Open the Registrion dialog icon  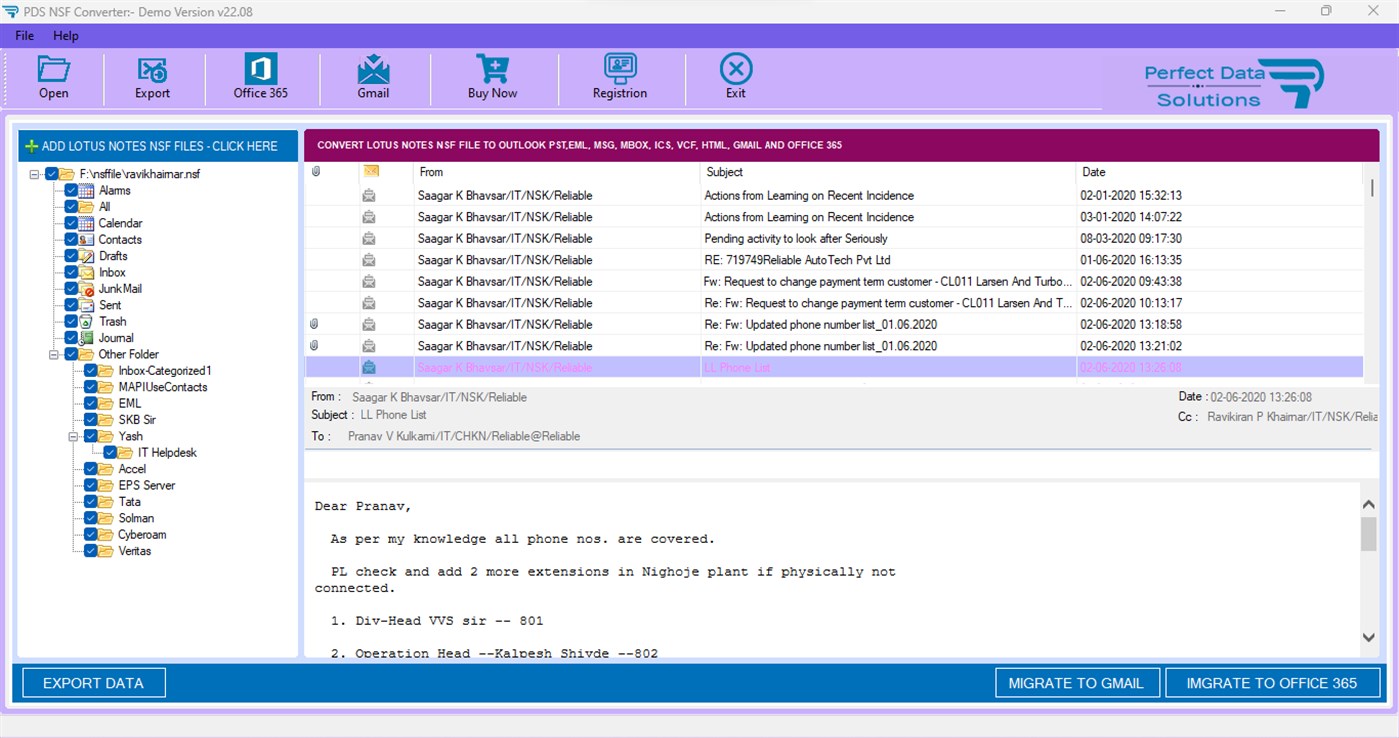point(619,77)
